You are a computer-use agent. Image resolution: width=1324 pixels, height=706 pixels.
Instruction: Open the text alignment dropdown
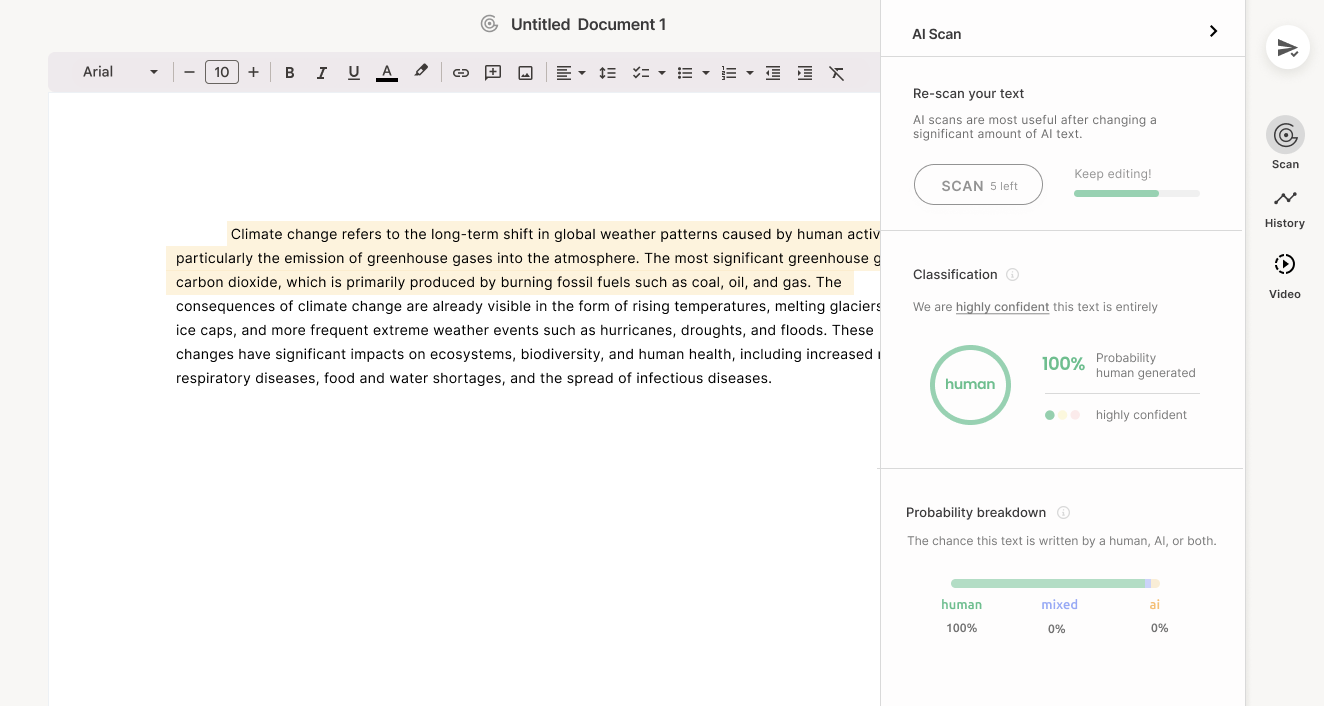pos(571,72)
